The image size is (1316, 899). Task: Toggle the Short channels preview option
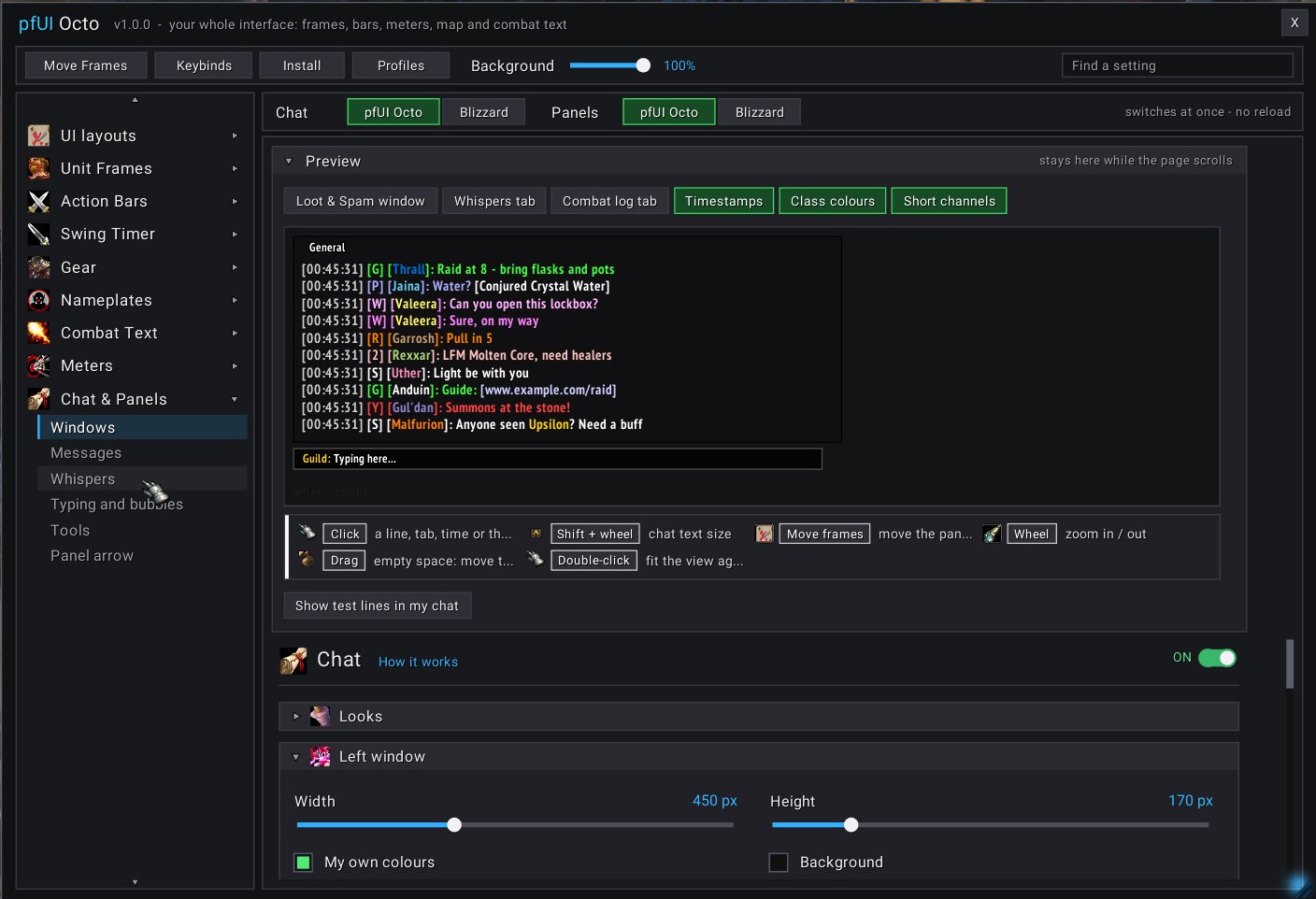tap(950, 201)
